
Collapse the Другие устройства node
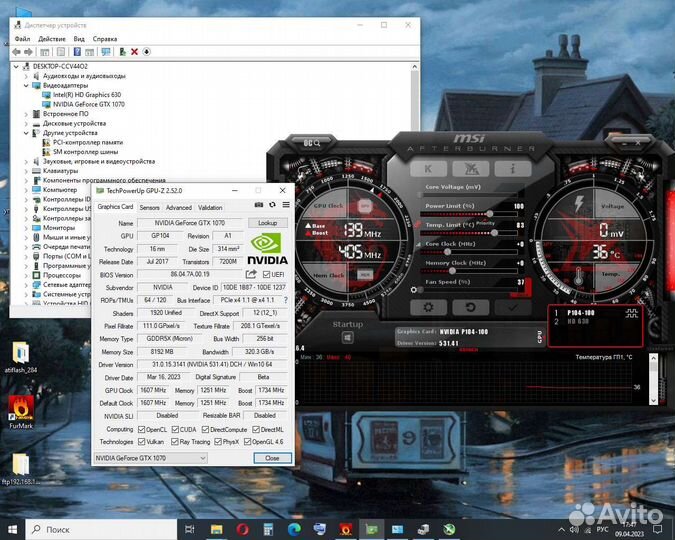point(26,133)
